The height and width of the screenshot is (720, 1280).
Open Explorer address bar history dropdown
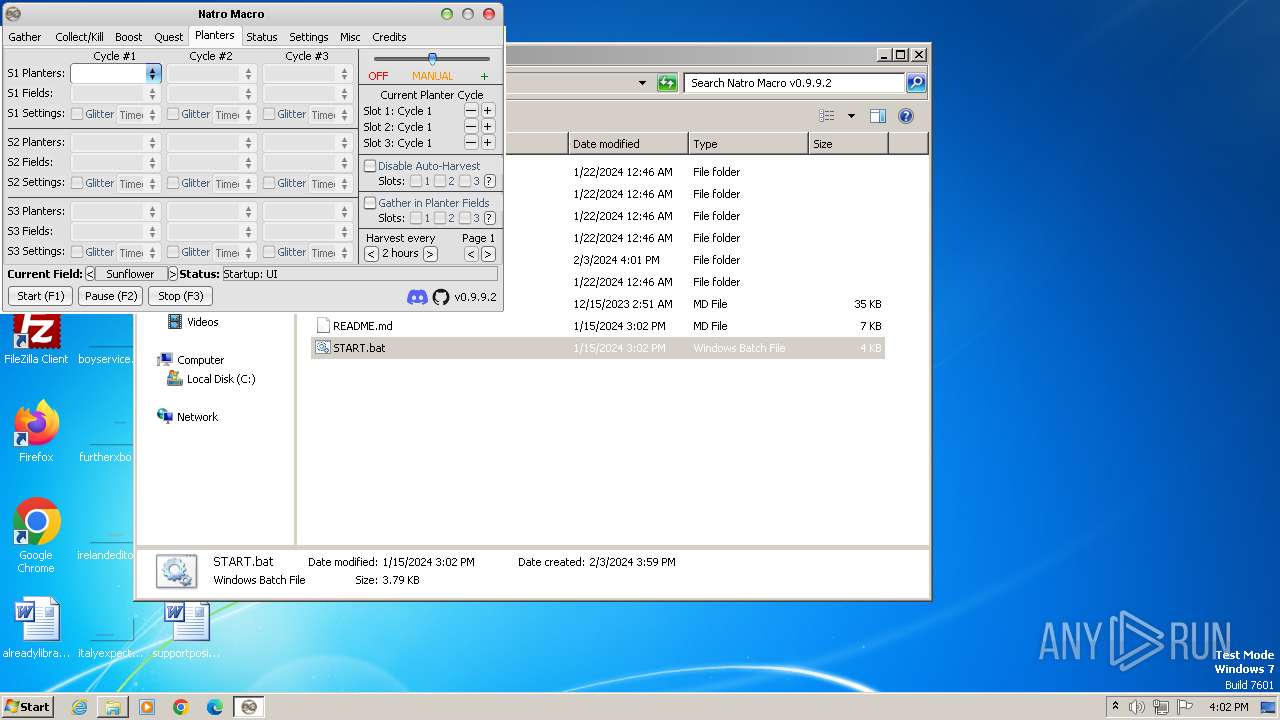[642, 83]
